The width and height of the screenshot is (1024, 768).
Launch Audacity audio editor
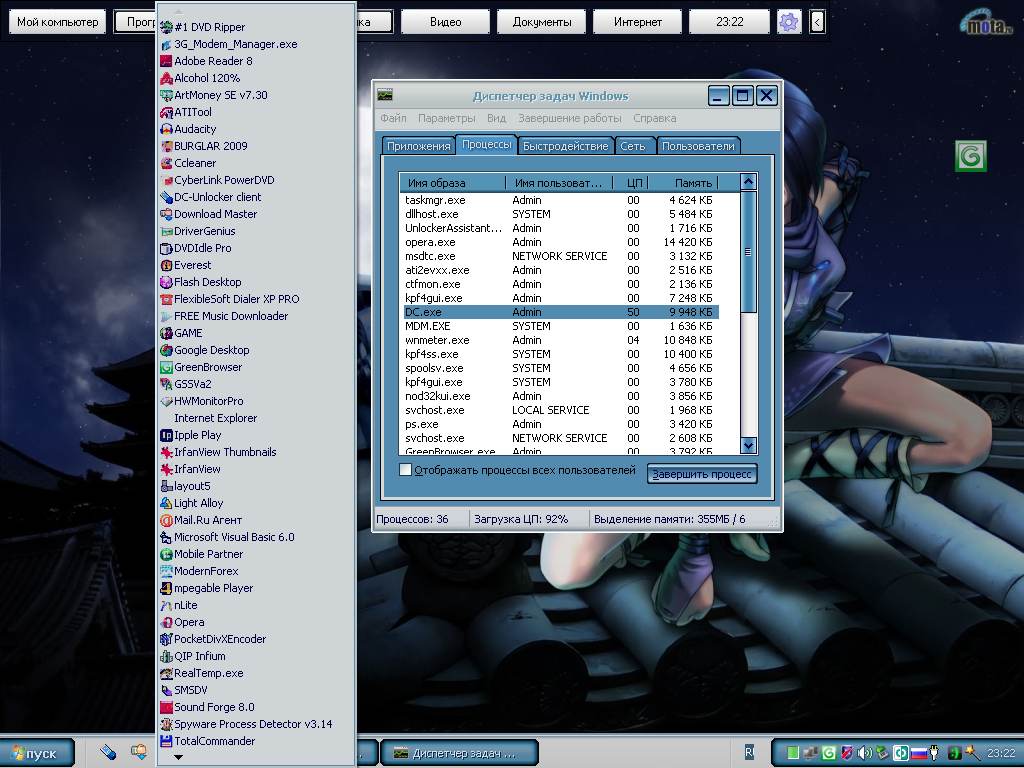(x=188, y=129)
